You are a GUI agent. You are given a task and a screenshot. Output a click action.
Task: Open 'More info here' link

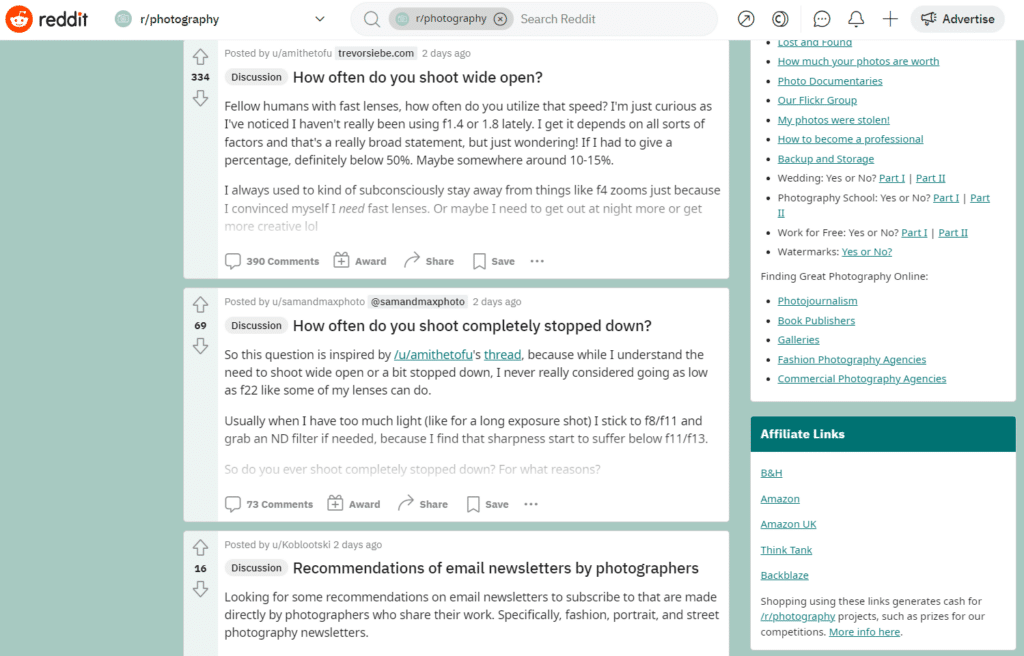[864, 632]
